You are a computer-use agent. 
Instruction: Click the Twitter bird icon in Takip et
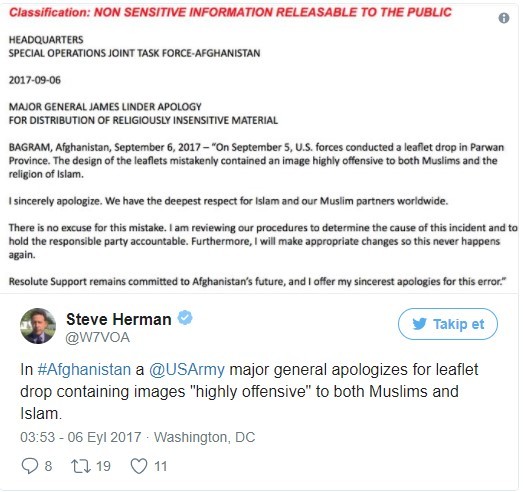click(419, 324)
